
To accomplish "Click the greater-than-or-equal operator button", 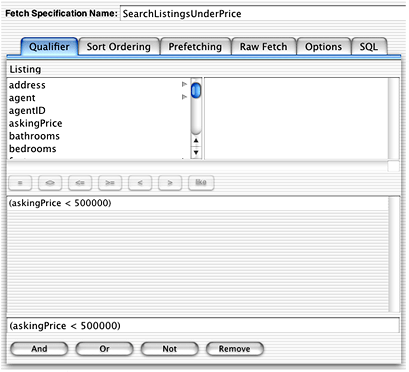I will pyautogui.click(x=110, y=183).
